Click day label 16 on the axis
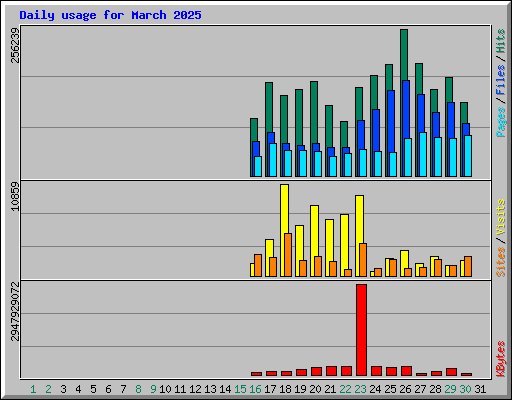The width and height of the screenshot is (512, 400). coord(255,389)
